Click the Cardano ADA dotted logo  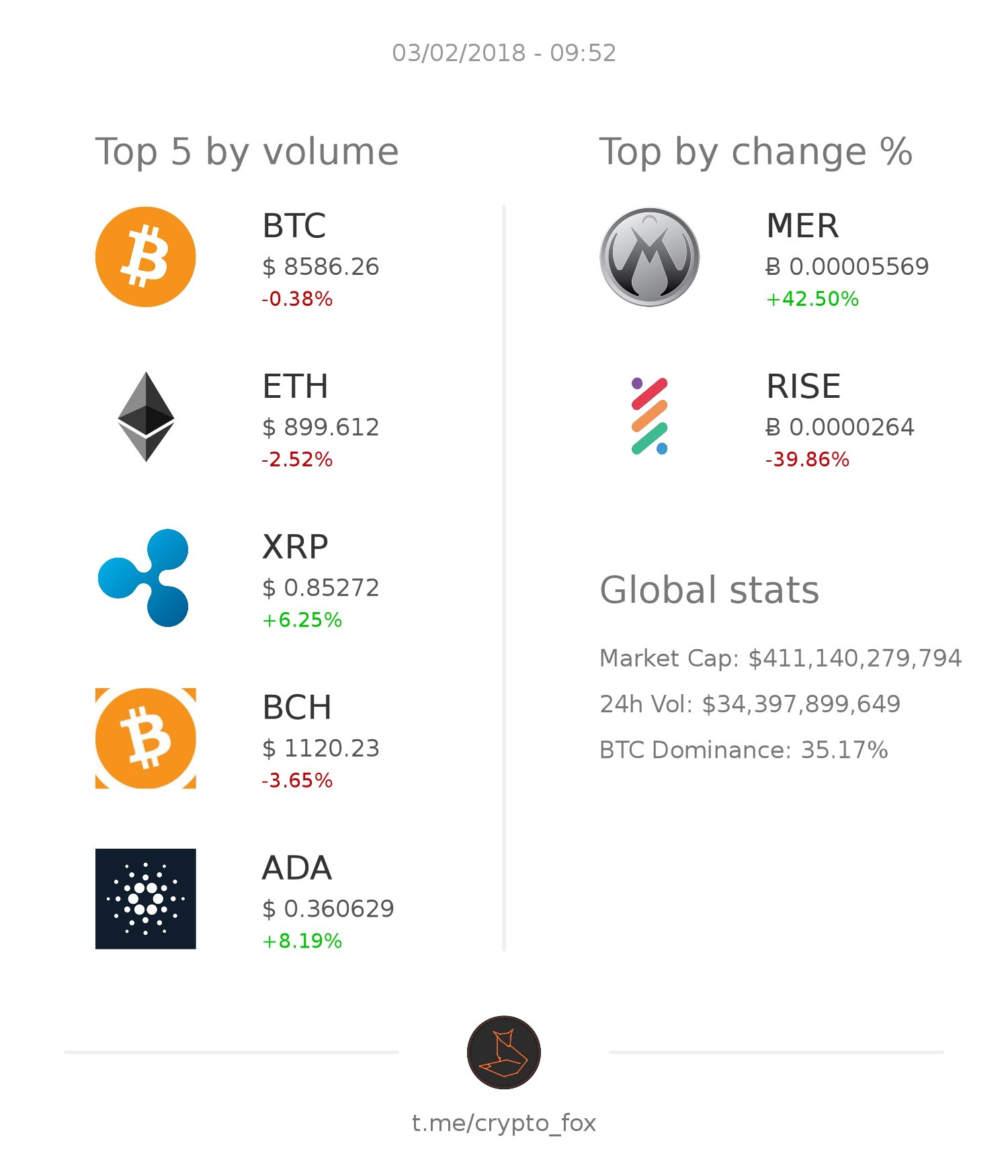[145, 898]
